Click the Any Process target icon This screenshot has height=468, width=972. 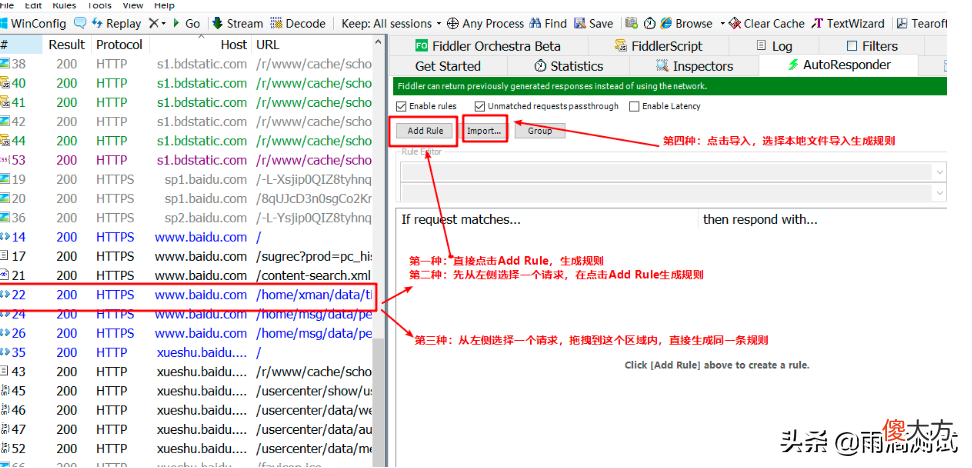453,24
